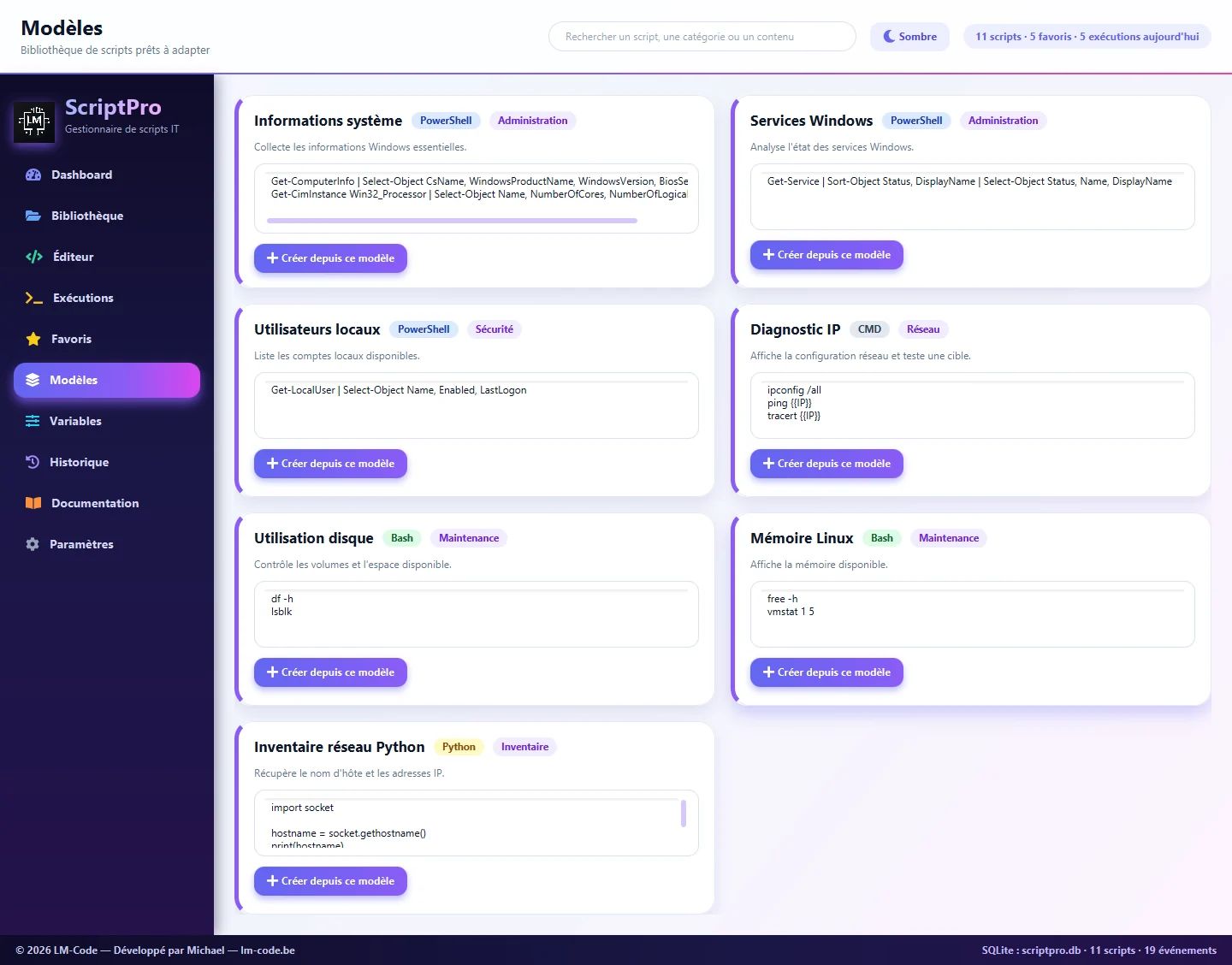
Task: Select the Variables menu entry
Action: point(107,421)
